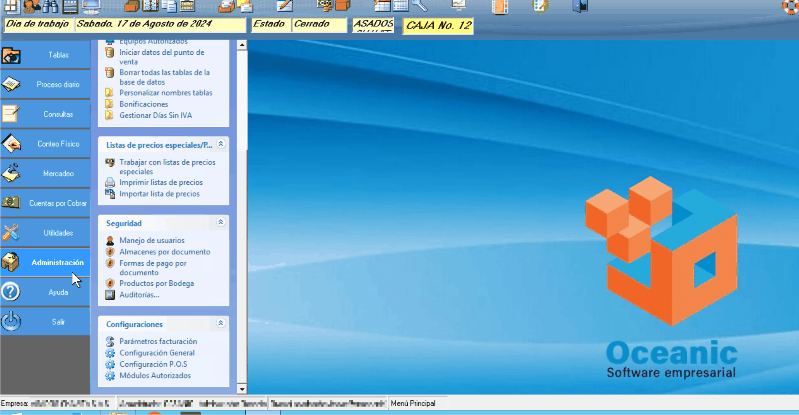The height and width of the screenshot is (415, 799).
Task: Open the Tablas module icon
Action: tap(12, 55)
